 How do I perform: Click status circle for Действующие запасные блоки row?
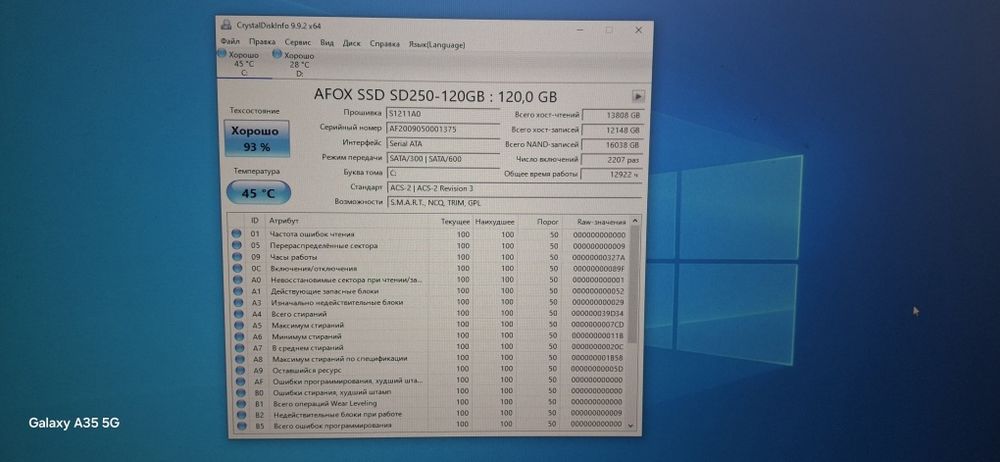click(238, 292)
